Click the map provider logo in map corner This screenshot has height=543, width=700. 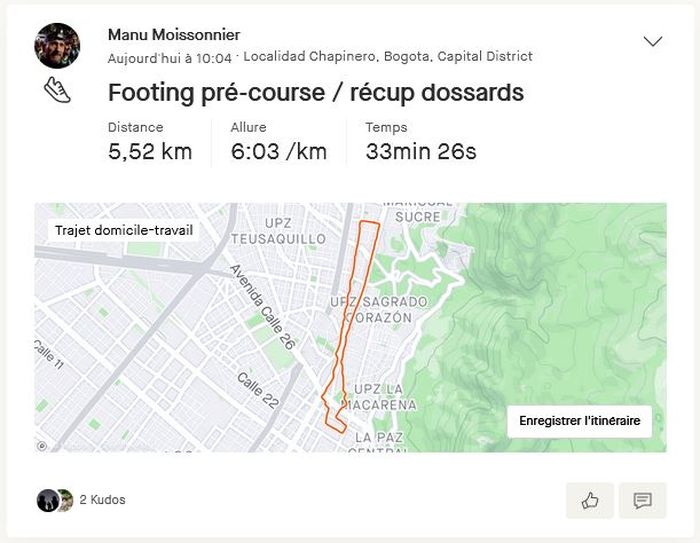42,446
